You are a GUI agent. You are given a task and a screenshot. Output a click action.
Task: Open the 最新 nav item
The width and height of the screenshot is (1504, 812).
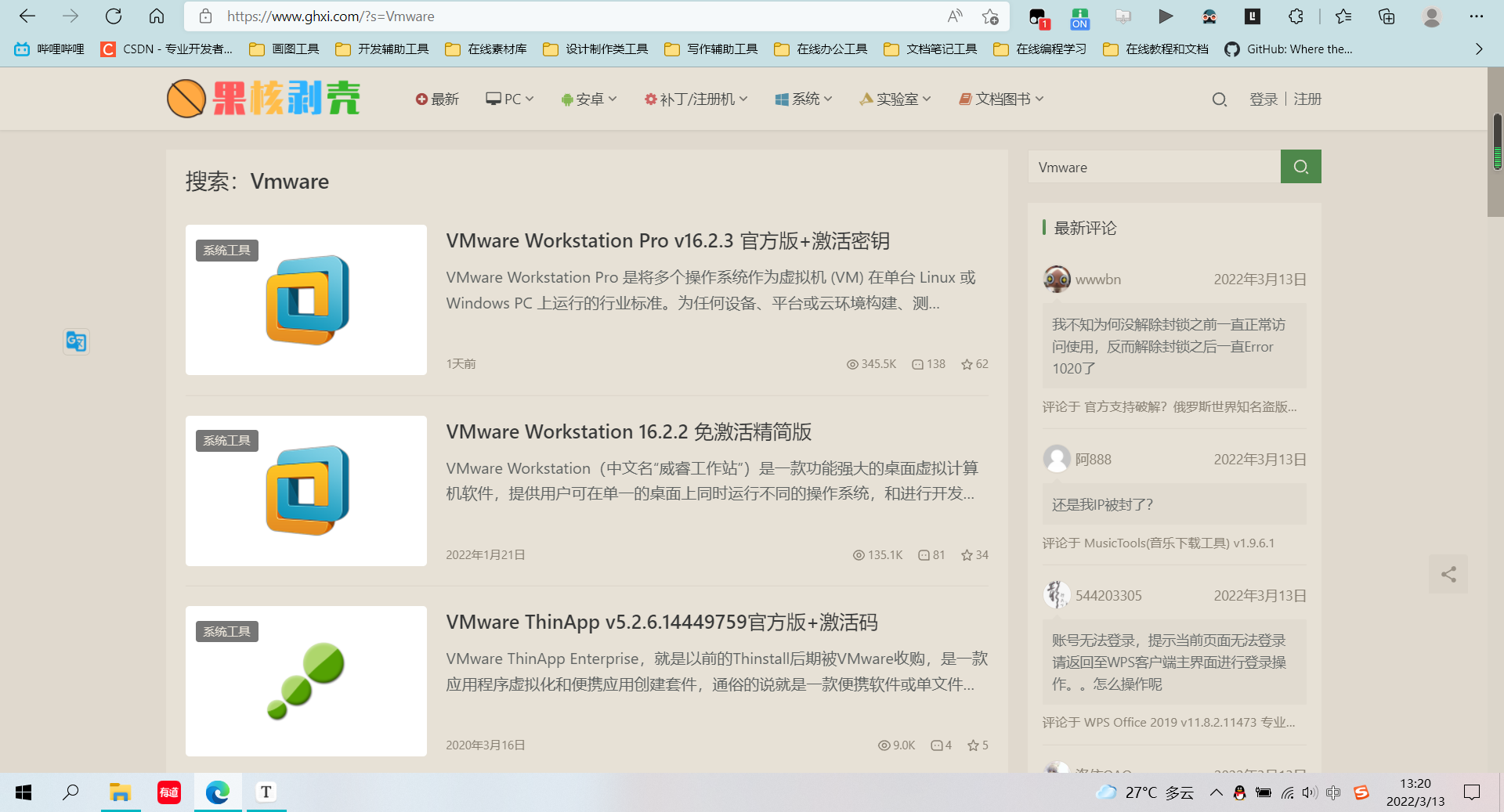(437, 99)
